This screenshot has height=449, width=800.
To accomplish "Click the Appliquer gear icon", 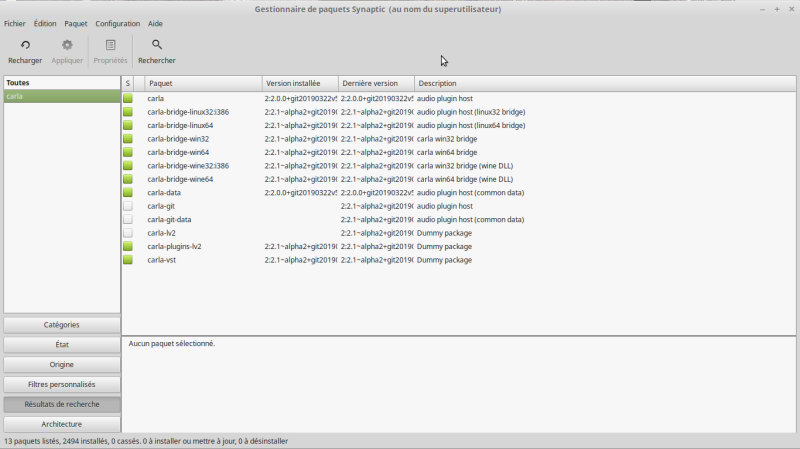I will tap(67, 45).
